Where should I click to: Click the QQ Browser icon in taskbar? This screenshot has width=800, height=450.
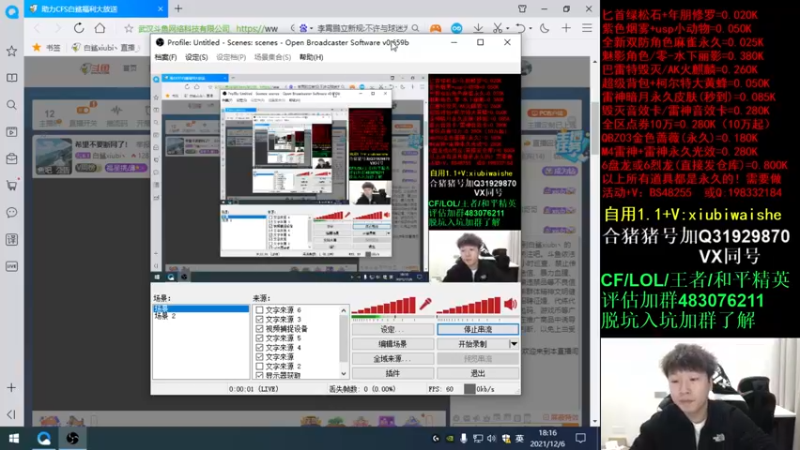click(x=44, y=438)
